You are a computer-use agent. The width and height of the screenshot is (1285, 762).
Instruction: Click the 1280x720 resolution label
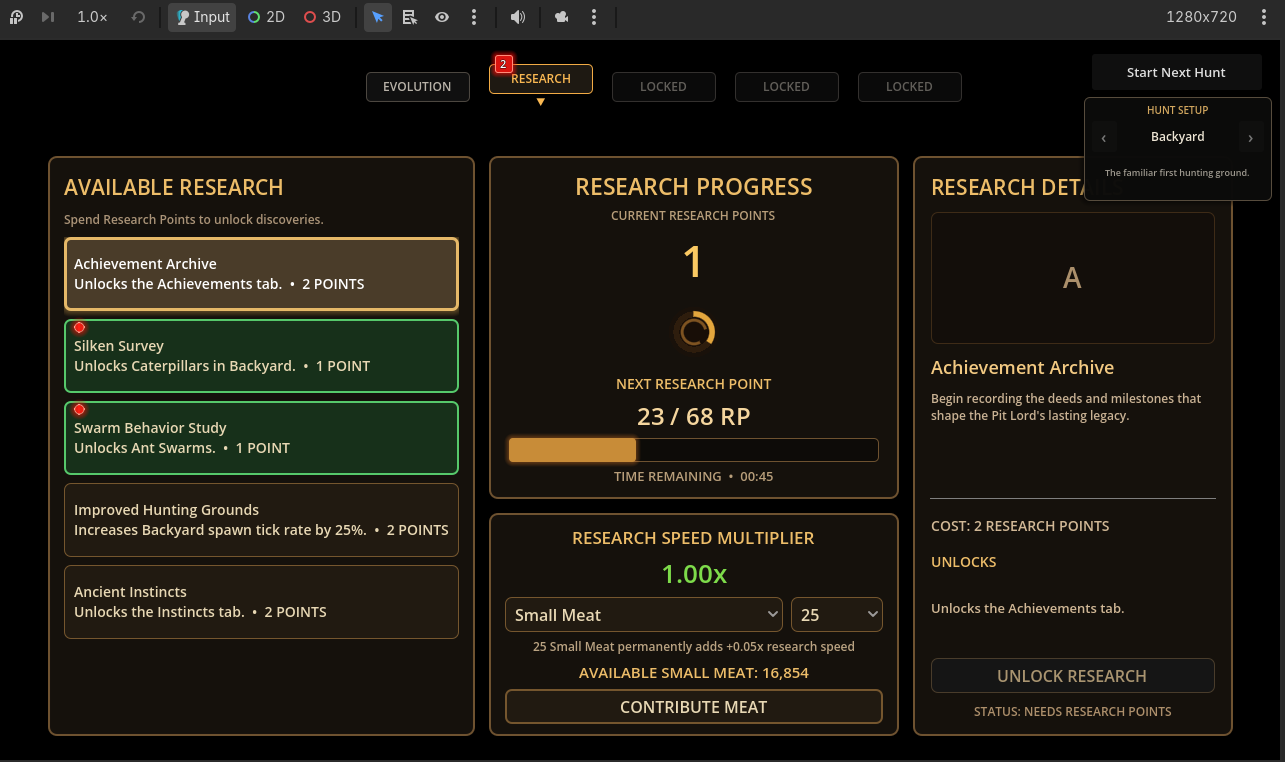pos(1201,17)
